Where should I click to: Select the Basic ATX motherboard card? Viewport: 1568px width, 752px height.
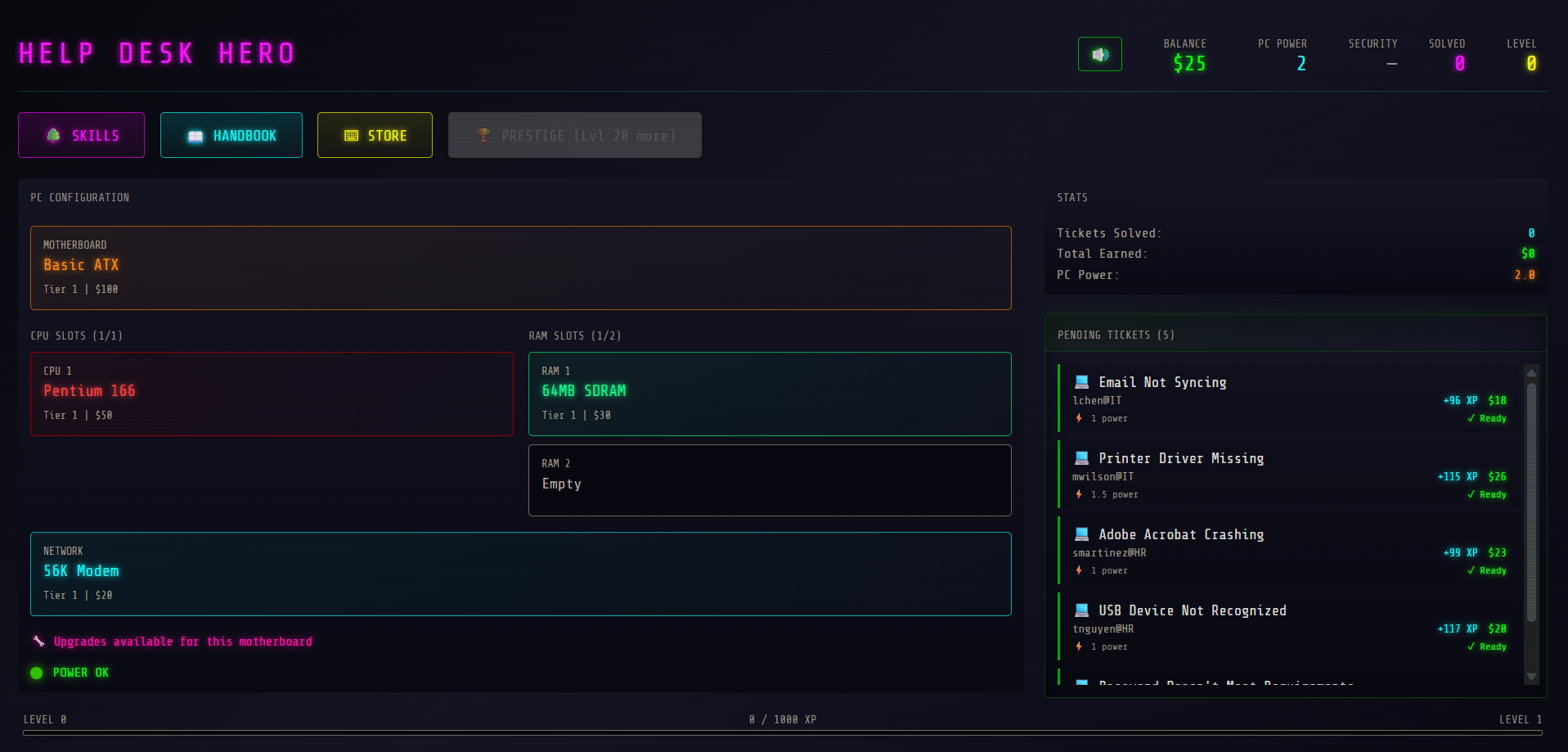(521, 268)
